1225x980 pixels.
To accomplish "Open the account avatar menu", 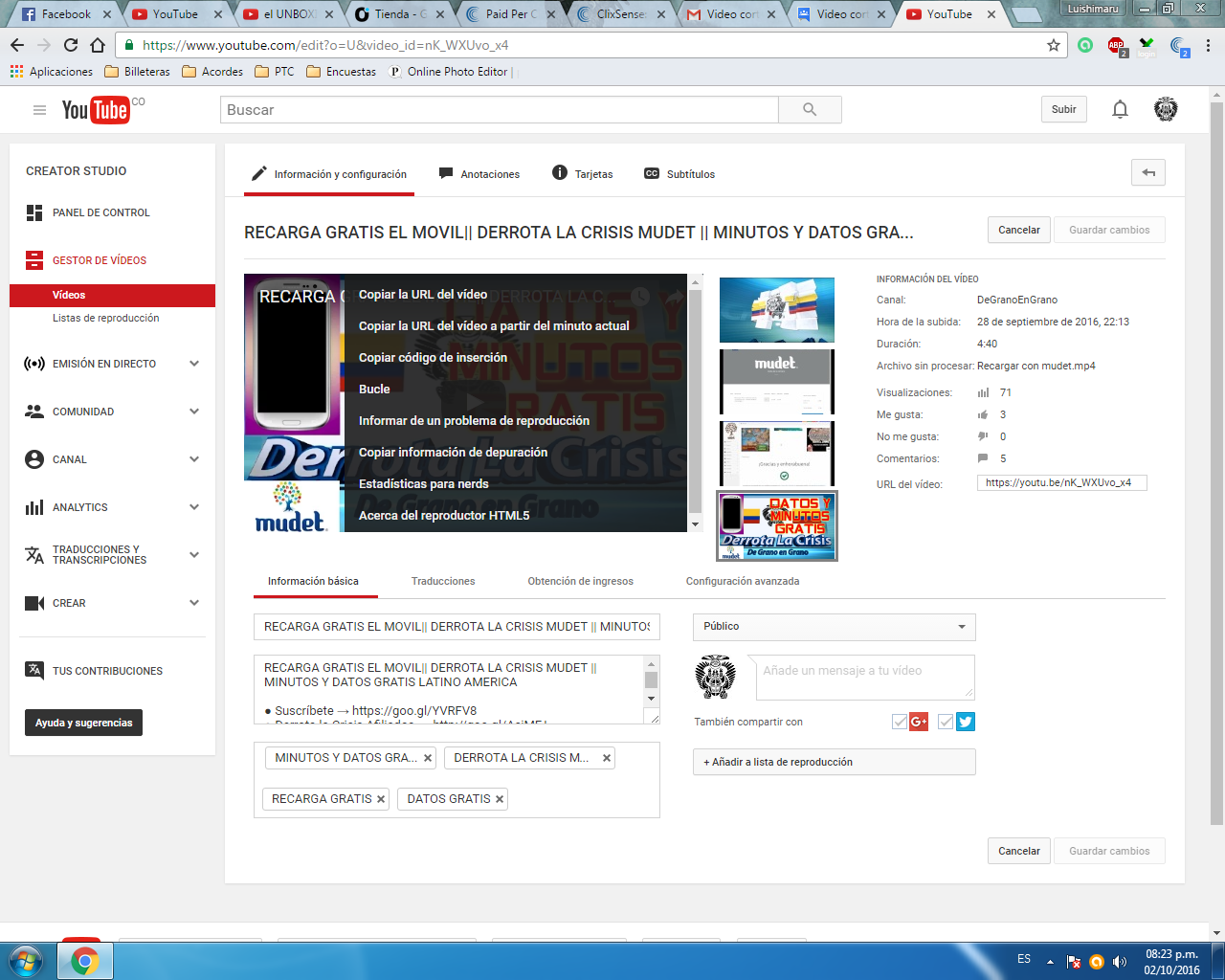I will [x=1166, y=109].
